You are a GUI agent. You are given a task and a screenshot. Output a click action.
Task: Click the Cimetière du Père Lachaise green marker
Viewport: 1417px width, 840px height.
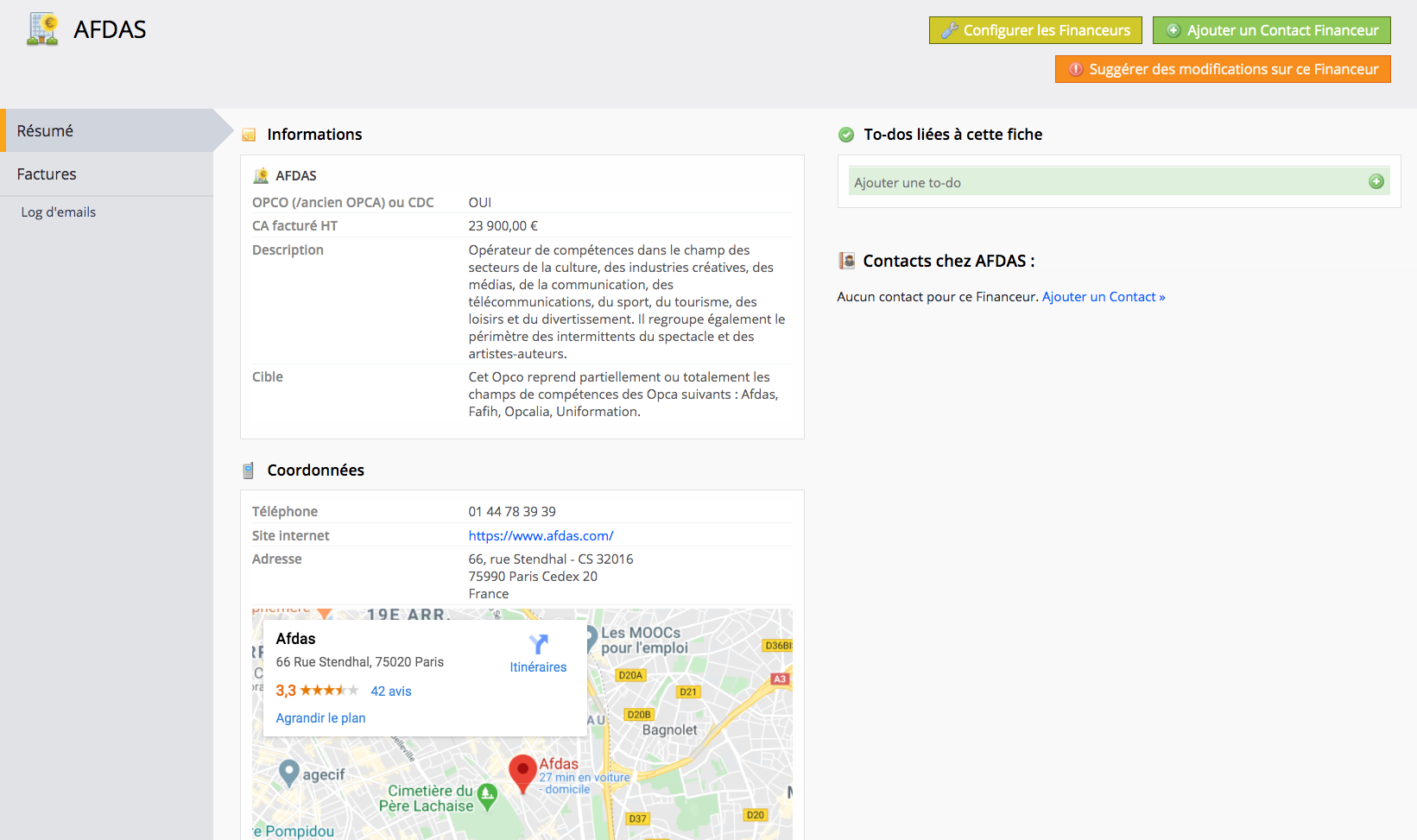(487, 797)
